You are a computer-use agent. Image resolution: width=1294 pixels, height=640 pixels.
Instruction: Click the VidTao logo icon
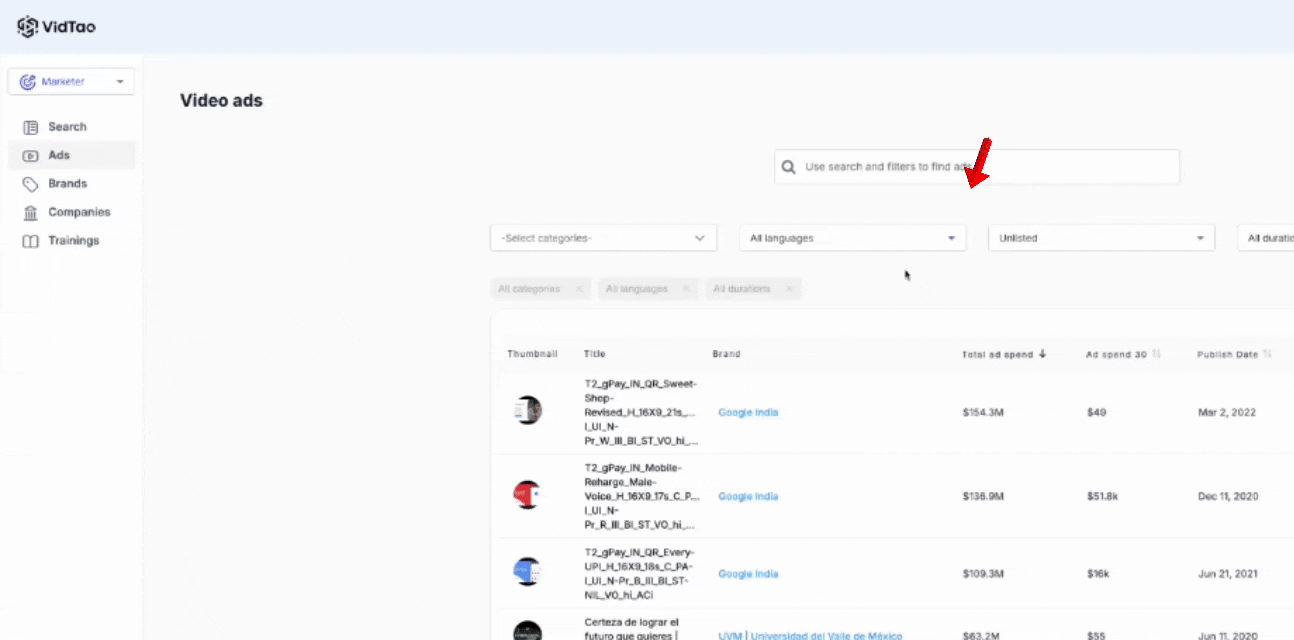coord(28,26)
